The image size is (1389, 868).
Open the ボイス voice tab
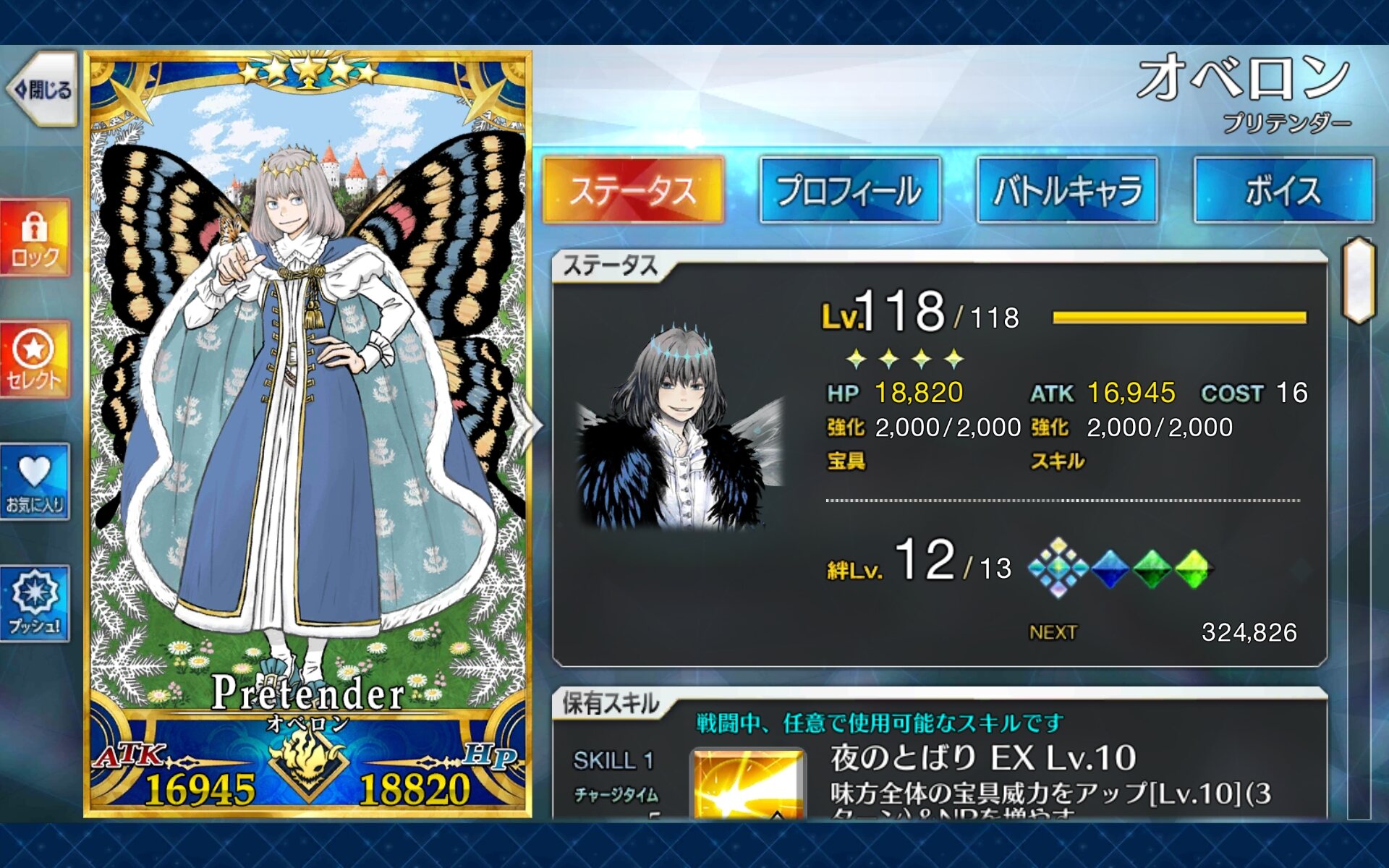click(1284, 190)
